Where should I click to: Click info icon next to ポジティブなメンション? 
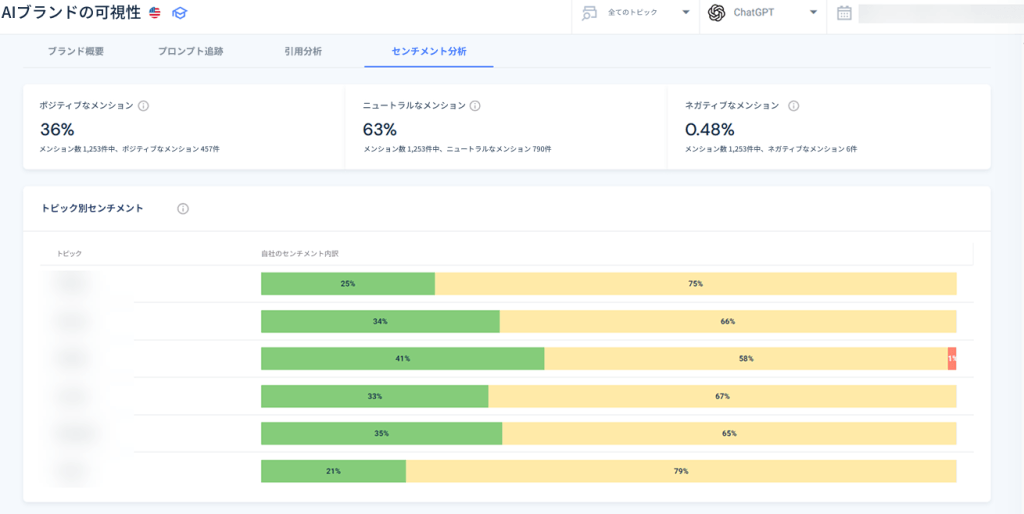(144, 105)
